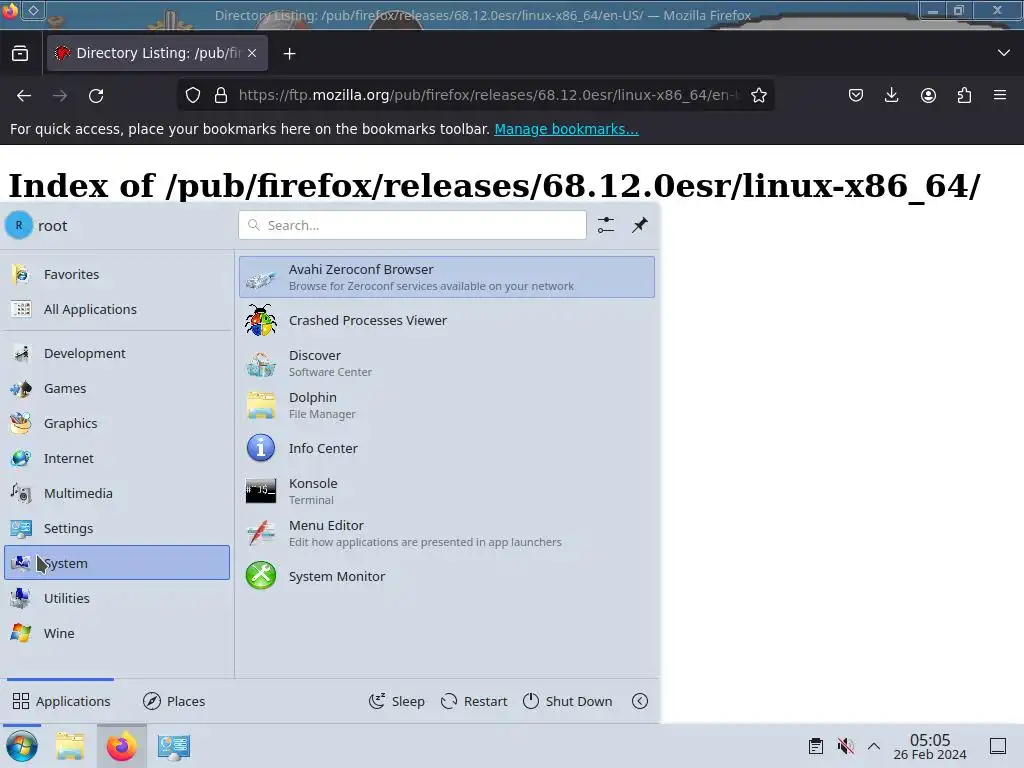The width and height of the screenshot is (1024, 768).
Task: Open the start menu launcher in taskbar
Action: coord(22,746)
